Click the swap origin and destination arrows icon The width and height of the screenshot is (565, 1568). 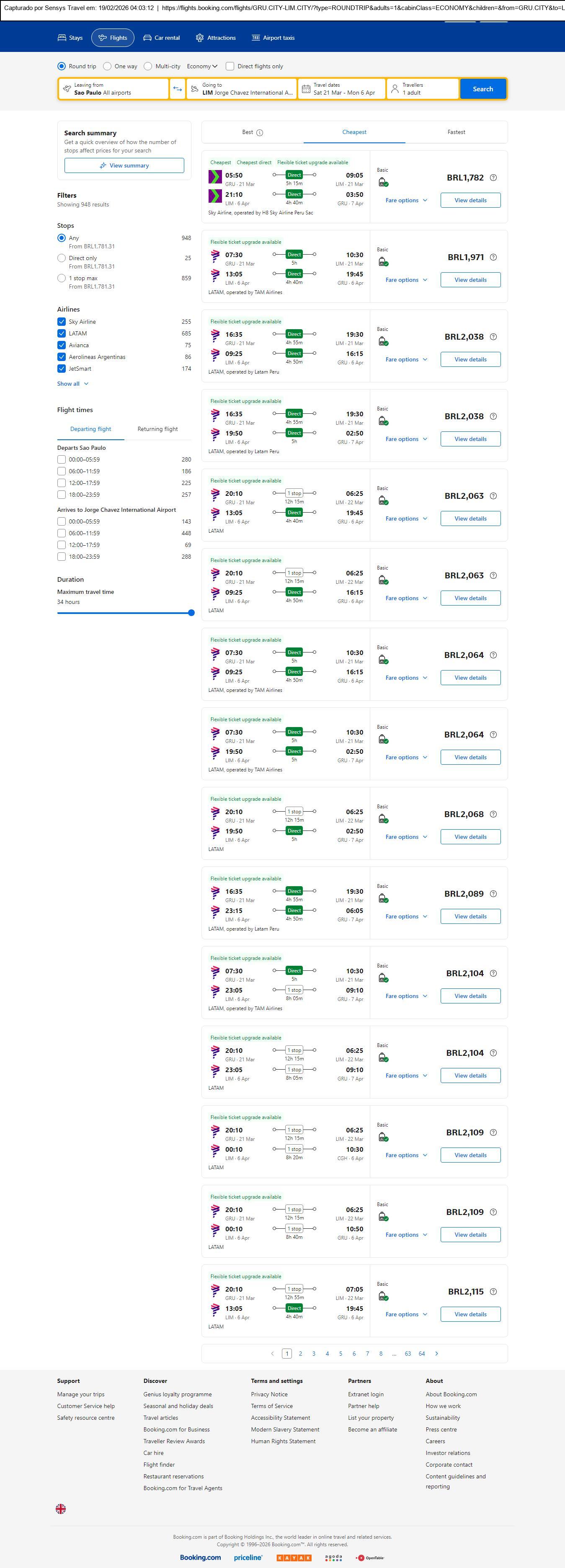tap(177, 89)
